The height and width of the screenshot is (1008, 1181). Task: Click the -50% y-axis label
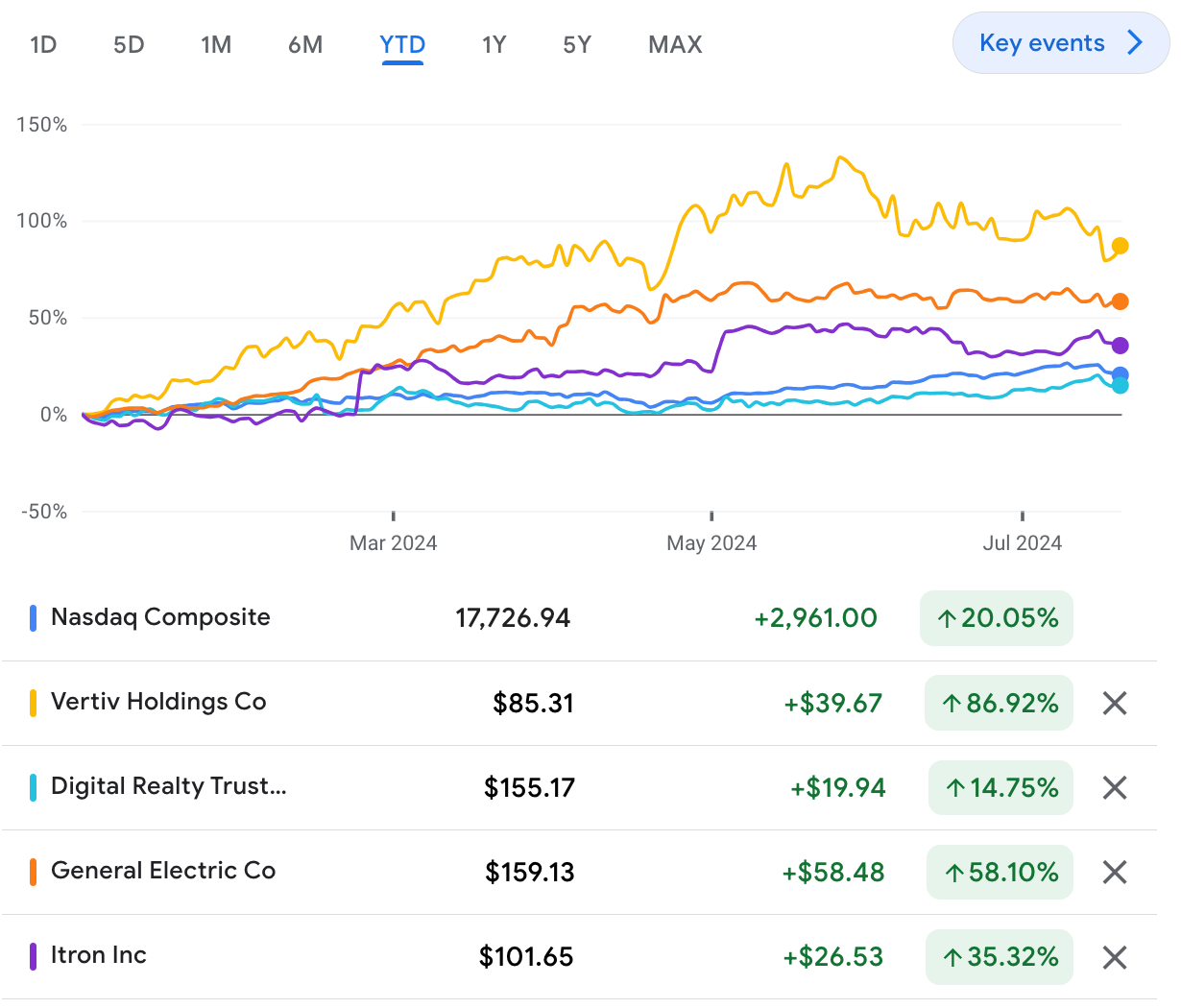pyautogui.click(x=44, y=512)
